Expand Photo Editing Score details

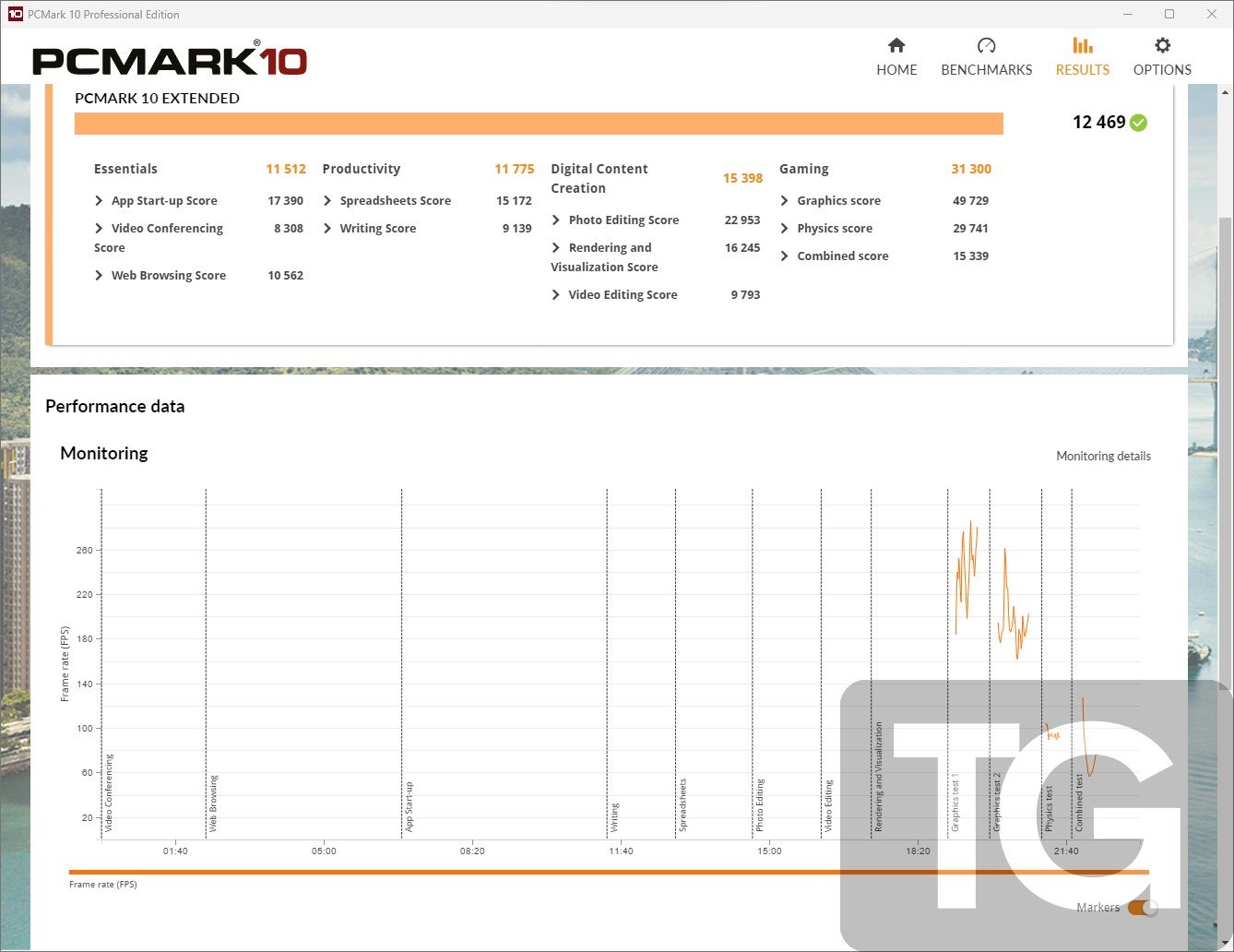click(x=556, y=220)
